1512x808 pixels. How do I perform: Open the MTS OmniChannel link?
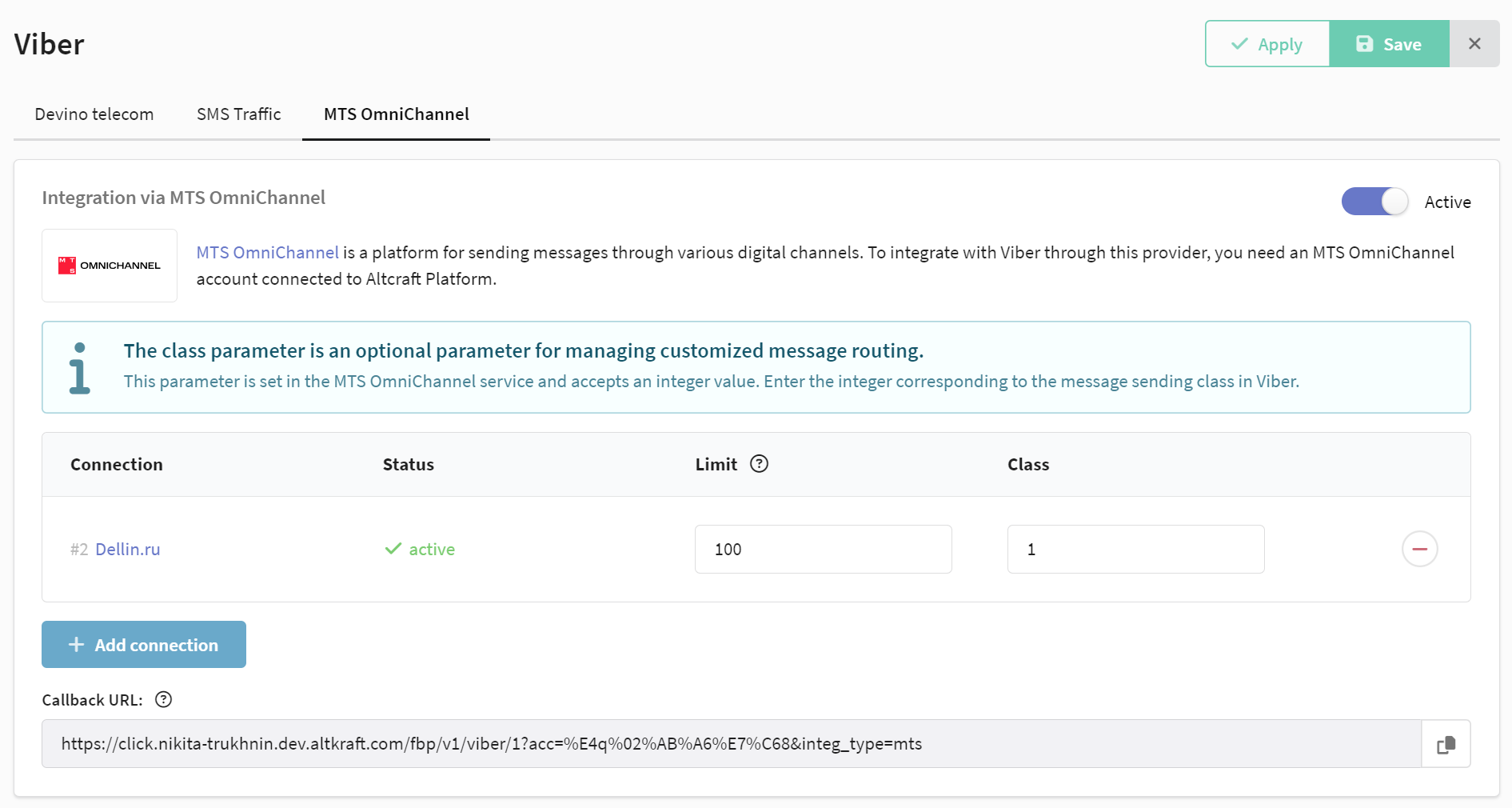pos(268,253)
